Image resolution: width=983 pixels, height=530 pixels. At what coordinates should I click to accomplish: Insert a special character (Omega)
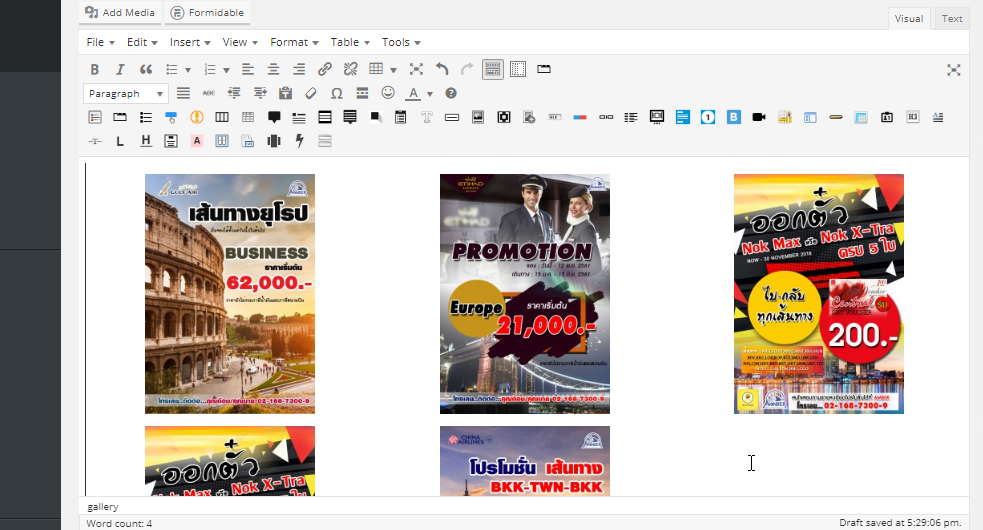pyautogui.click(x=337, y=93)
